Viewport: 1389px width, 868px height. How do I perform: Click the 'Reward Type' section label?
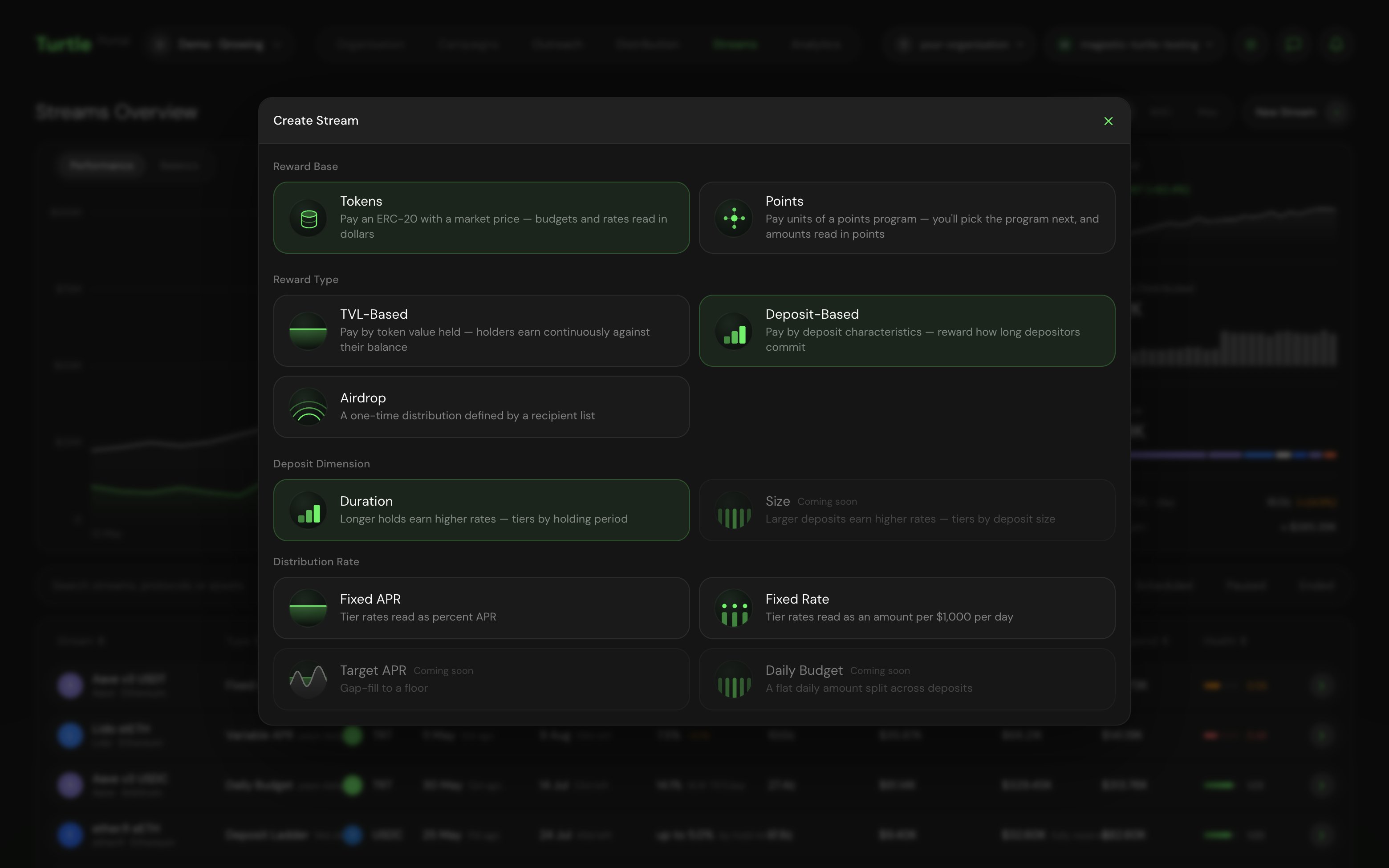click(x=306, y=280)
